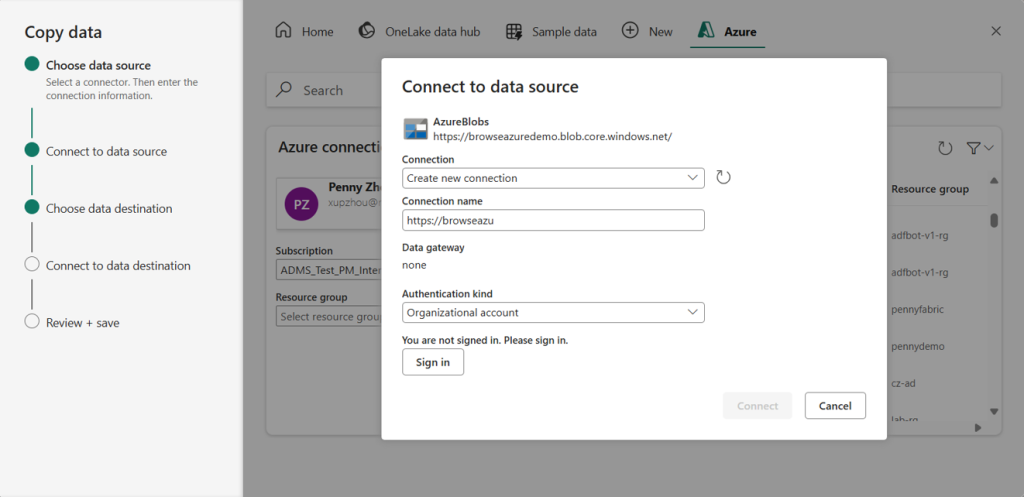Click the AzureBlobs connector icon

coord(415,129)
